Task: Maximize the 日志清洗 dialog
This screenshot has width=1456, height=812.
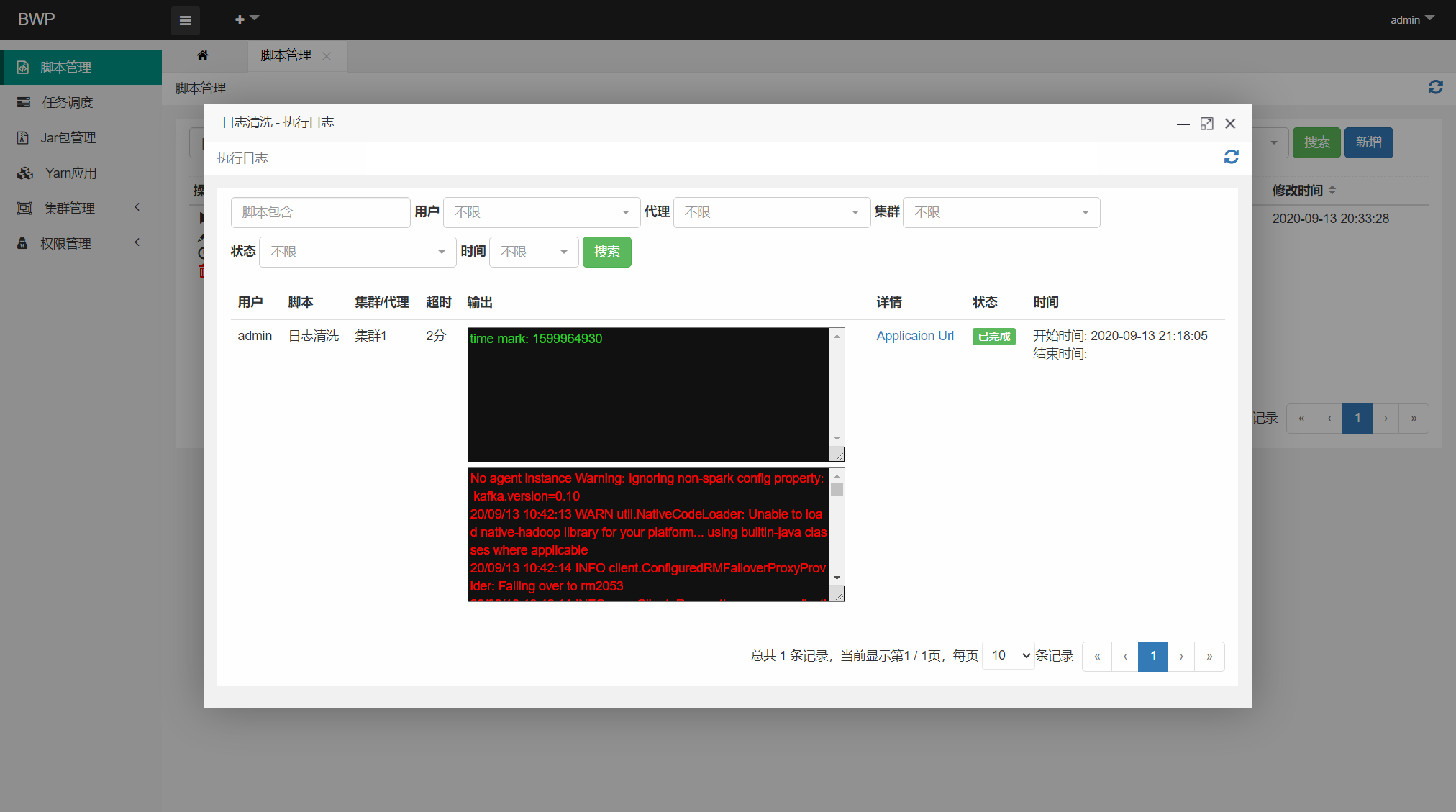Action: click(x=1206, y=123)
